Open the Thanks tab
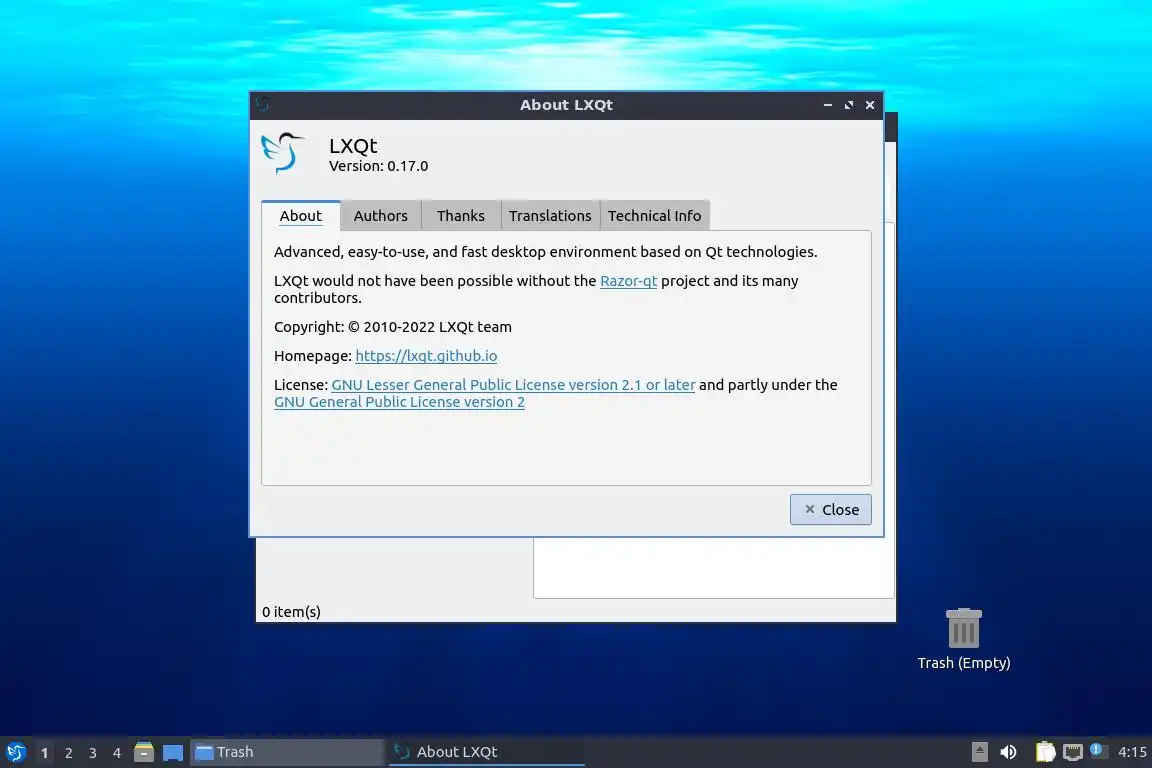 461,215
